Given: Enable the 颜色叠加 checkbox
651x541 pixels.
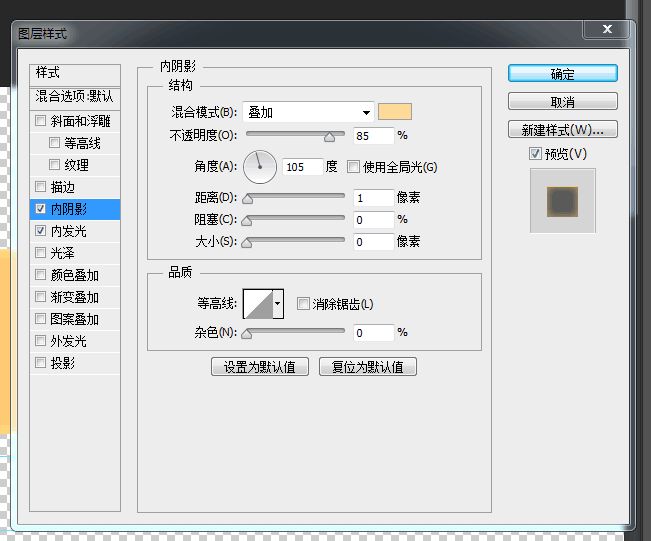Looking at the screenshot, I should click(40, 274).
